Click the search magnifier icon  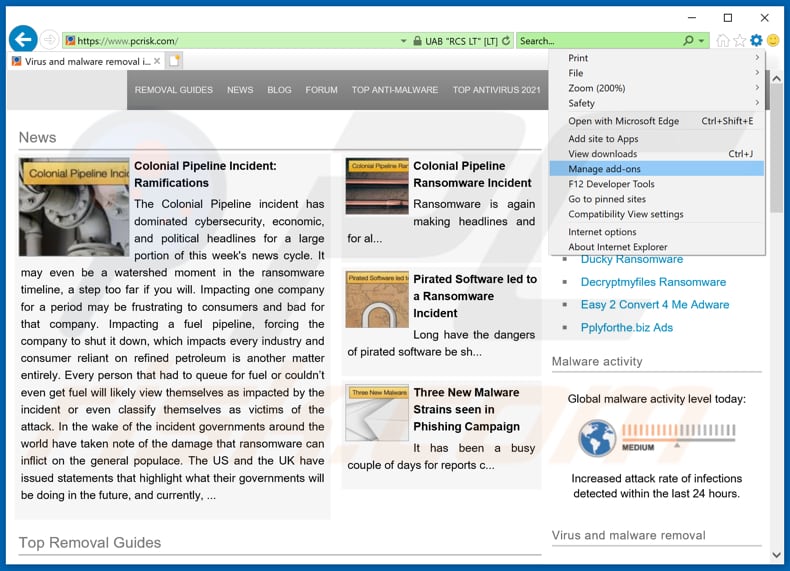pyautogui.click(x=688, y=41)
